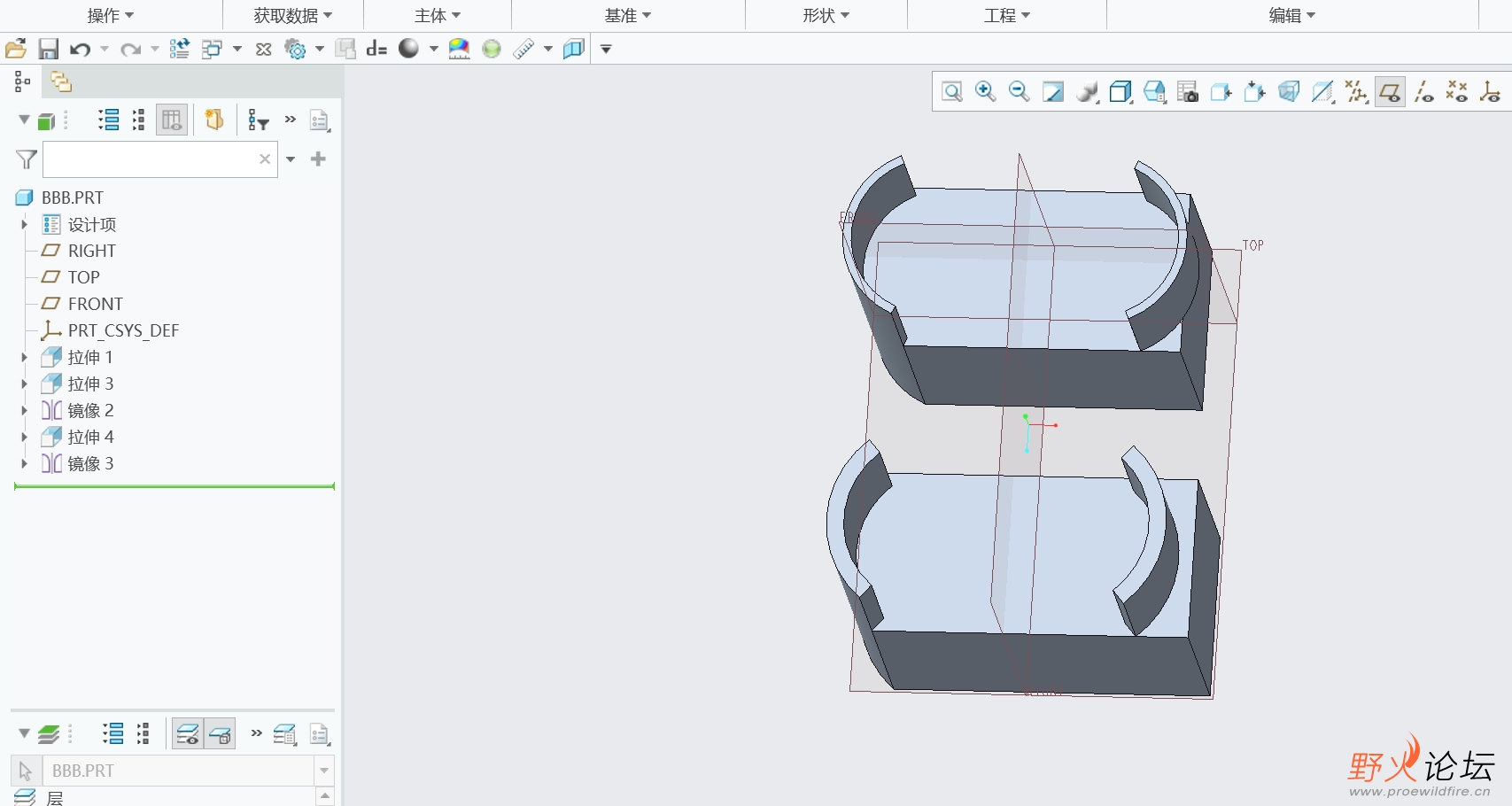This screenshot has height=806, width=1512.
Task: Undo the last action
Action: point(81,49)
